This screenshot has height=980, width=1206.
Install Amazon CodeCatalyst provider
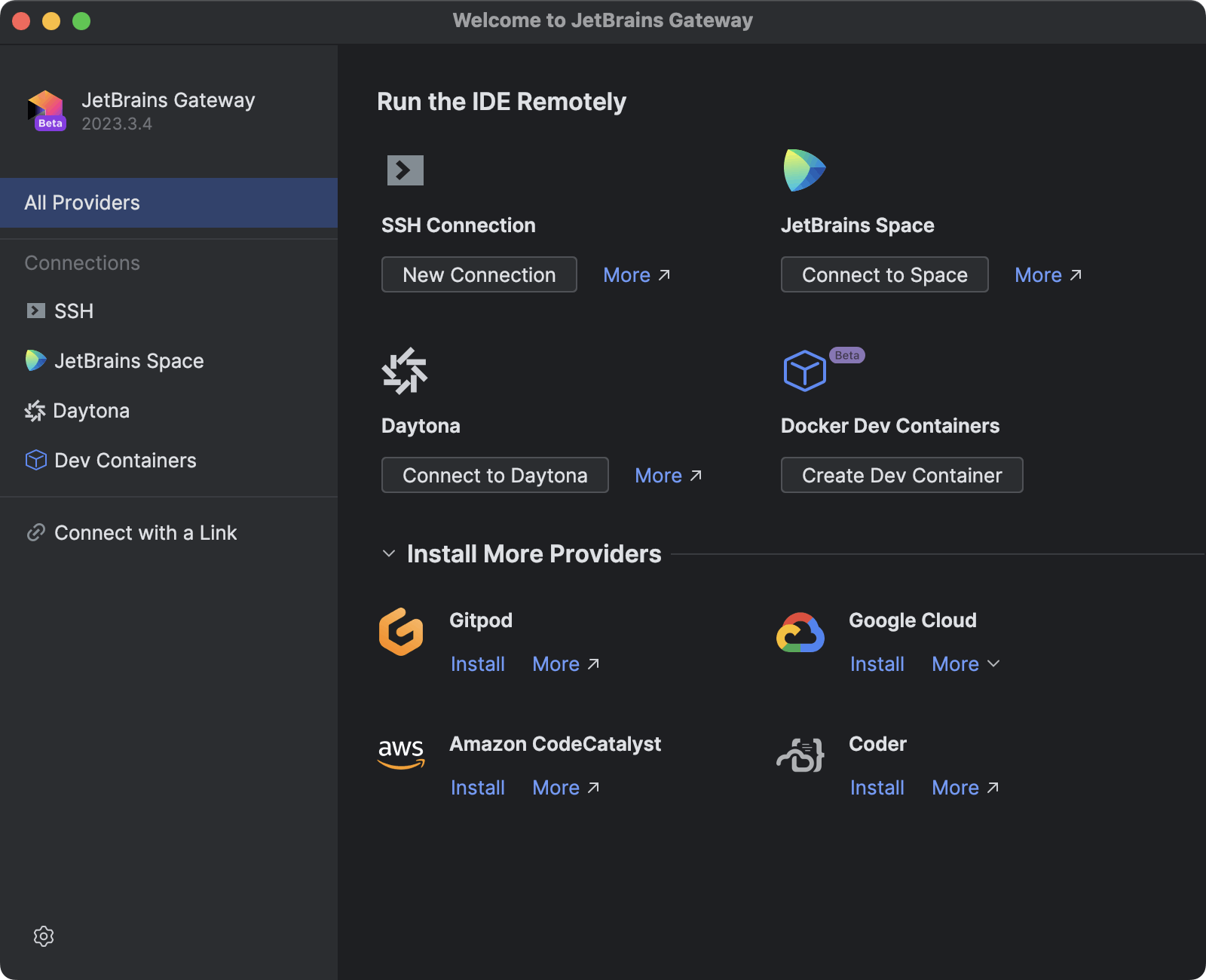click(478, 788)
